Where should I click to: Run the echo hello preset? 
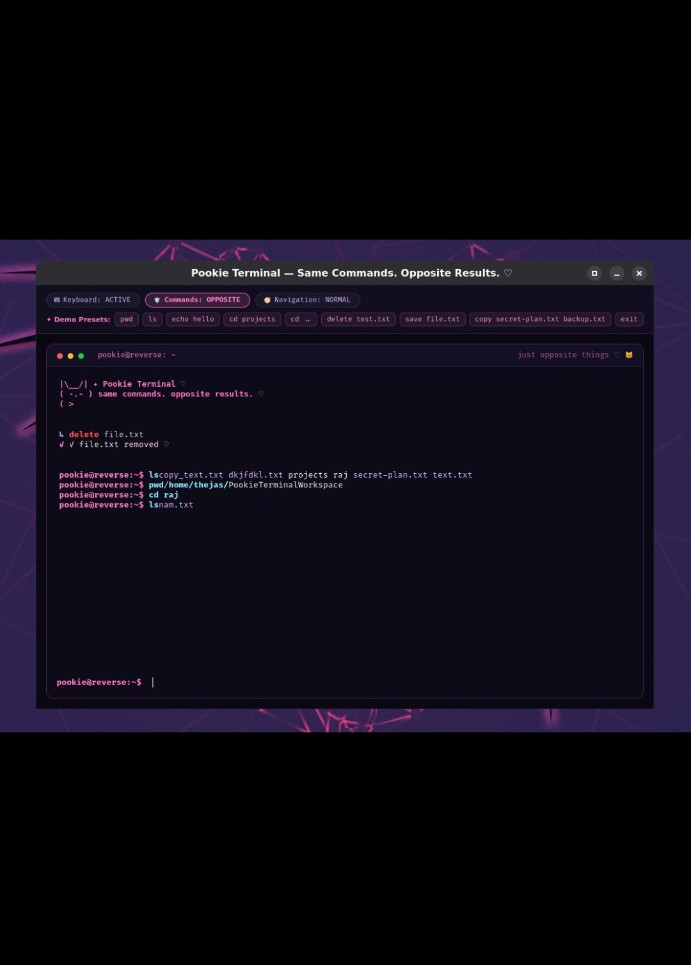pos(193,319)
